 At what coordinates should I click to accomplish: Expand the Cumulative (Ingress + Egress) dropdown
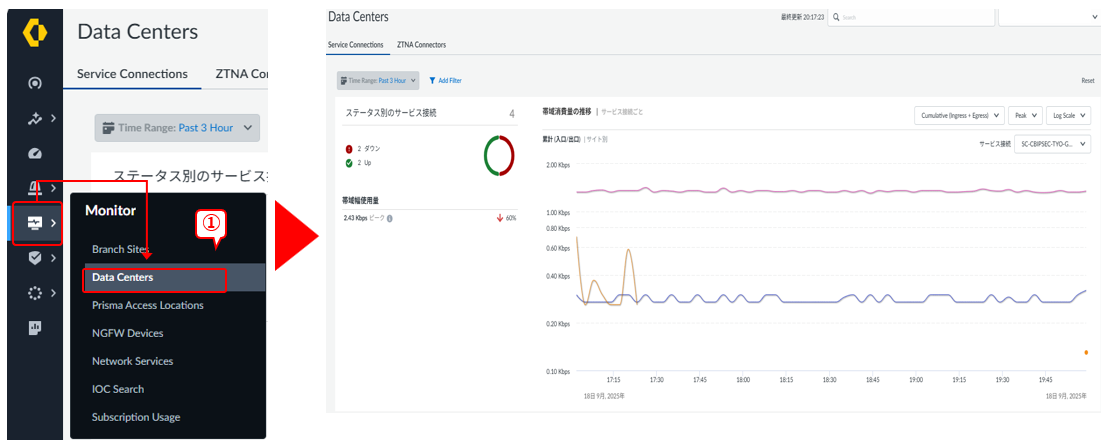click(961, 116)
